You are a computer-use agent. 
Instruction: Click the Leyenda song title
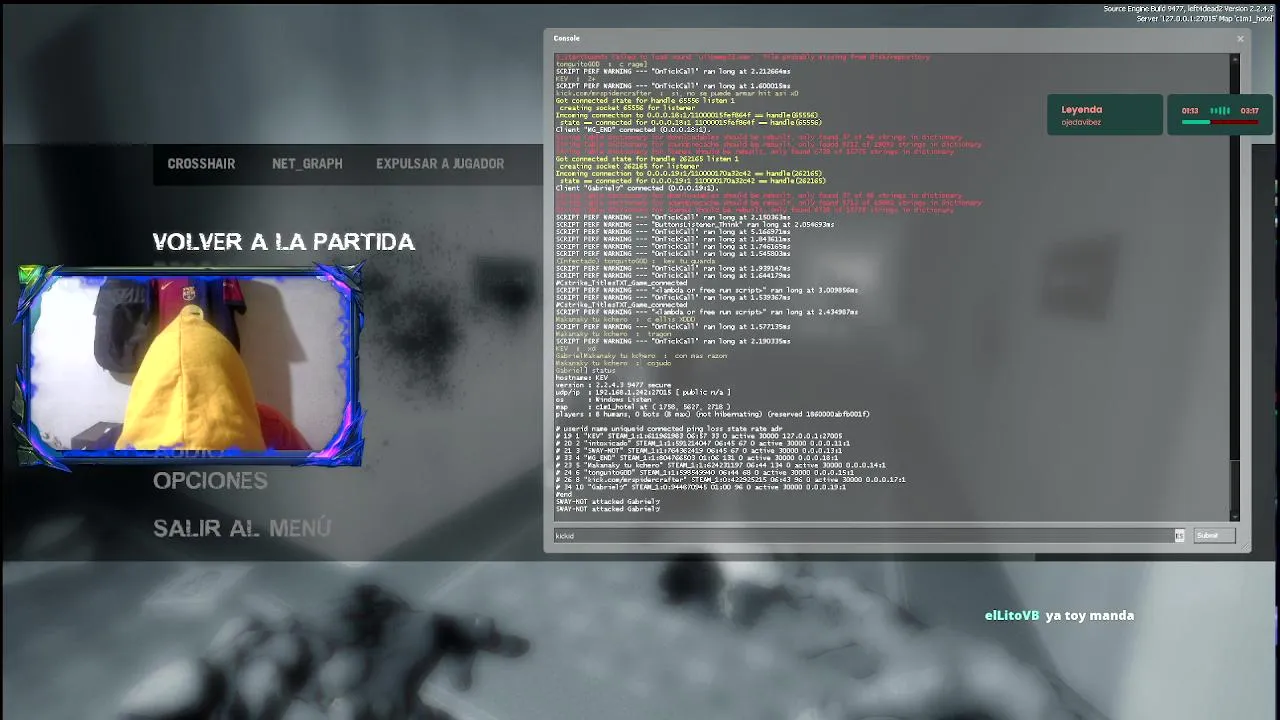coord(1082,110)
